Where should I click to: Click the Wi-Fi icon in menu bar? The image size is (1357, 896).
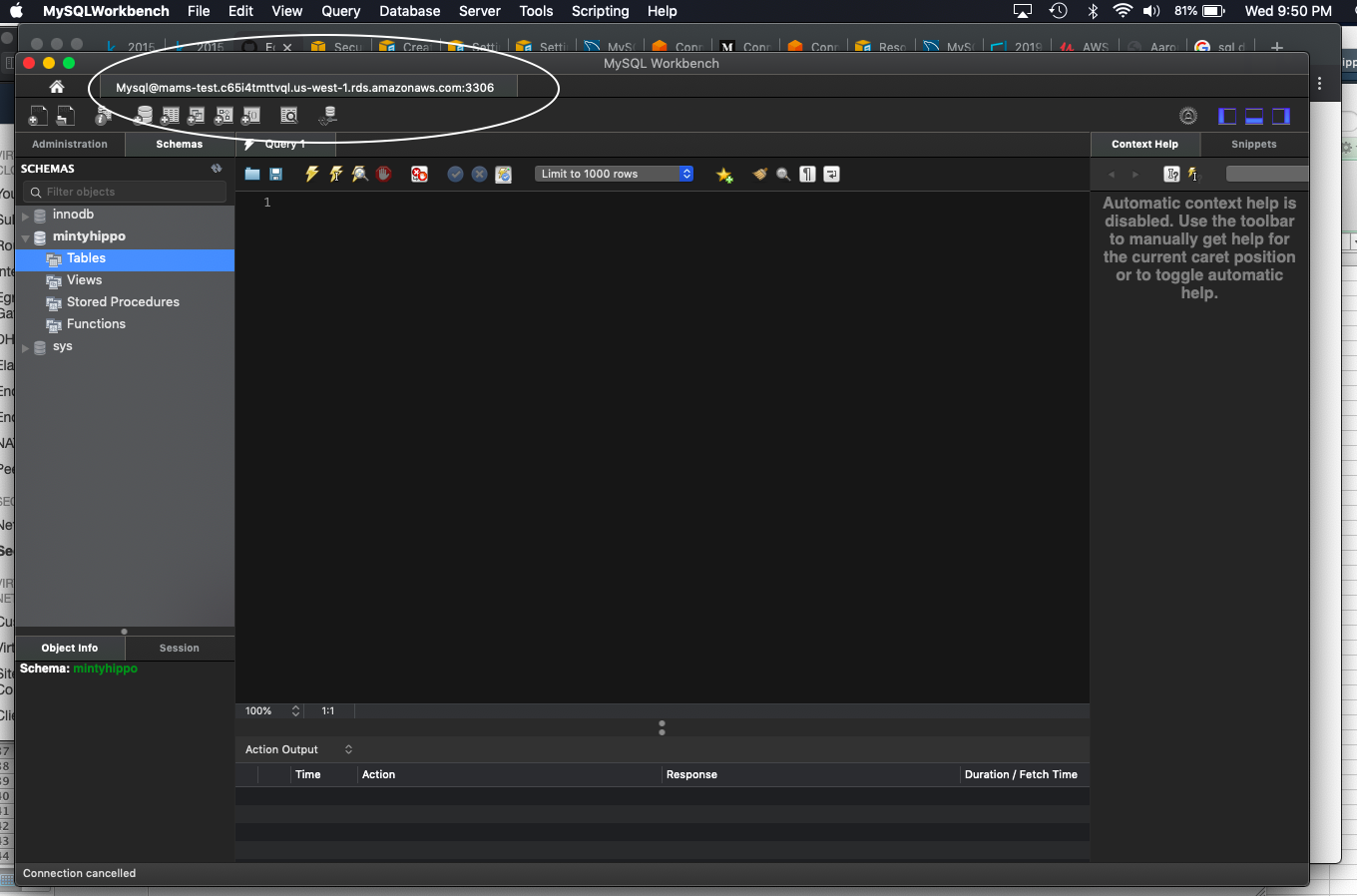click(x=1123, y=11)
